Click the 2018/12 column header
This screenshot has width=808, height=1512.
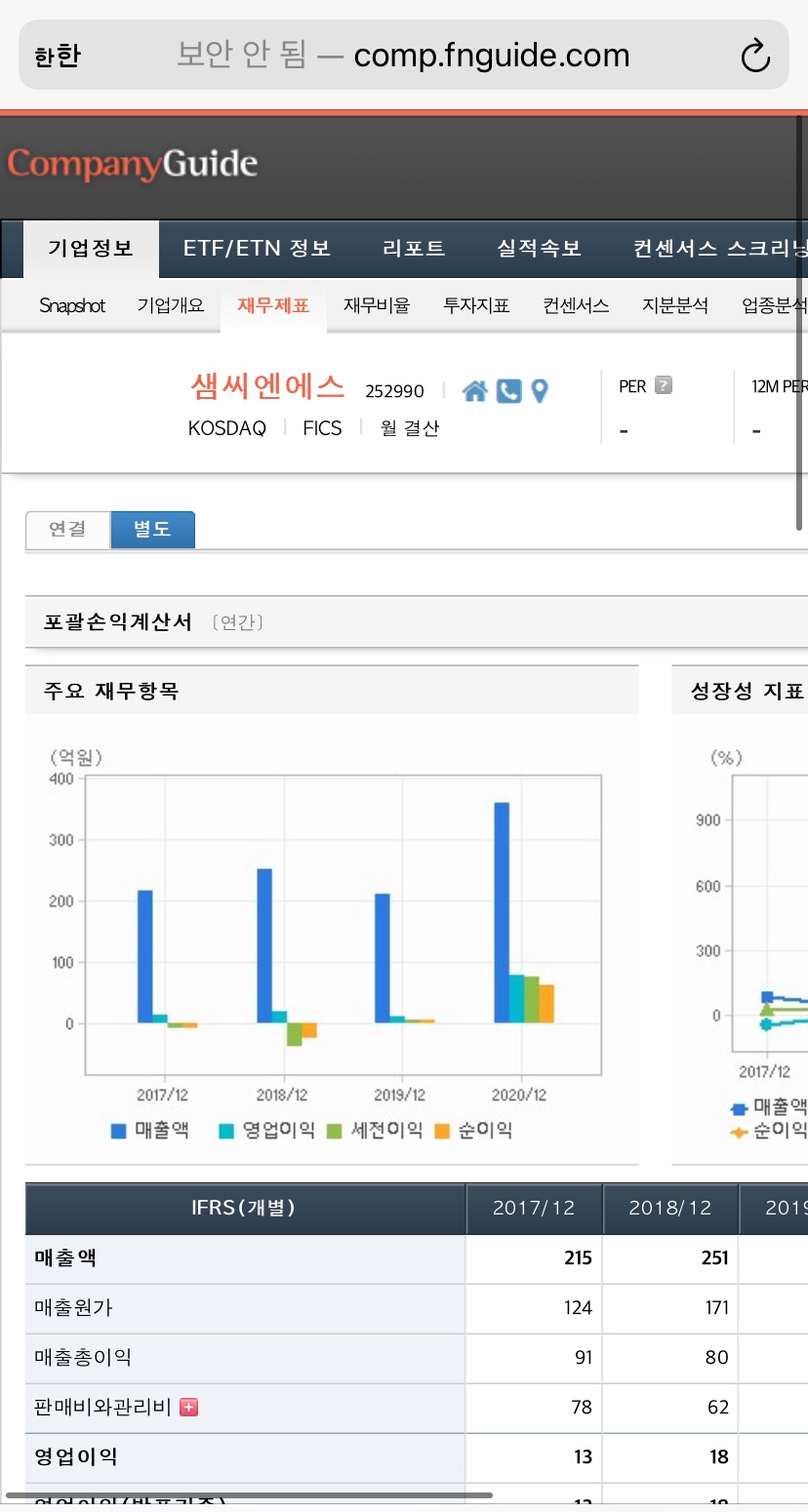670,1209
